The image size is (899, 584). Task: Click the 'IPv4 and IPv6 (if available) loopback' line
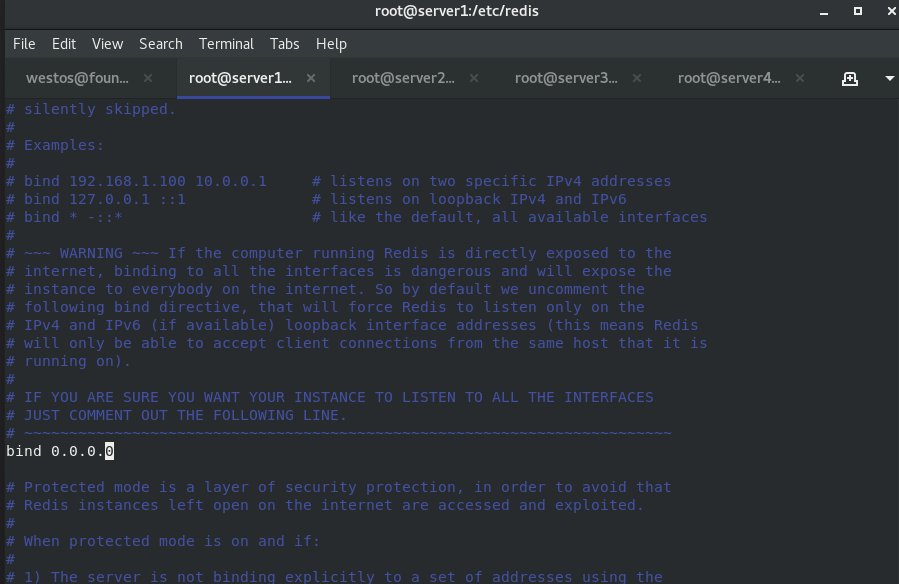352,325
